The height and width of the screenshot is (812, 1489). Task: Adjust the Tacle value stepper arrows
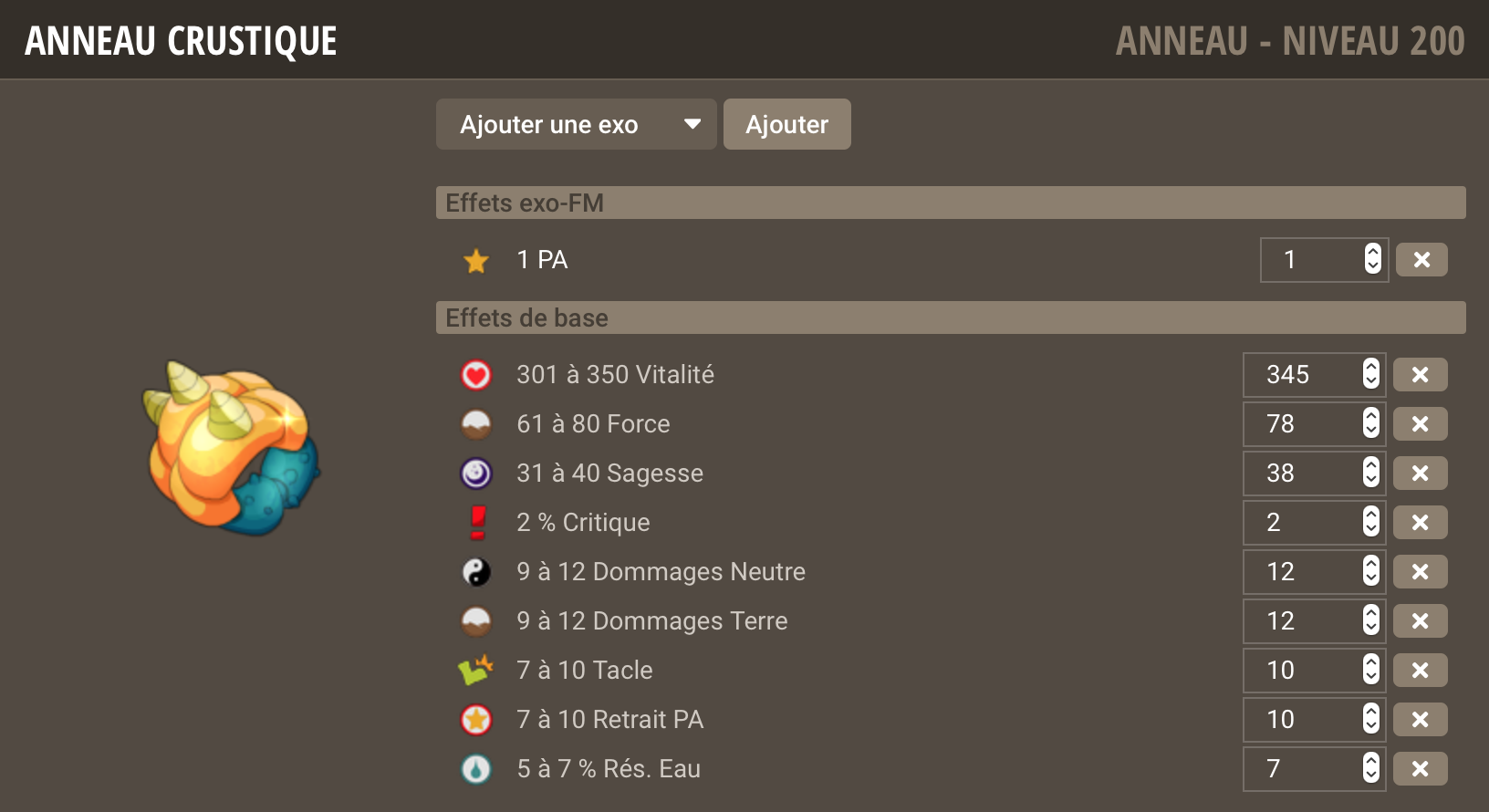pyautogui.click(x=1371, y=670)
